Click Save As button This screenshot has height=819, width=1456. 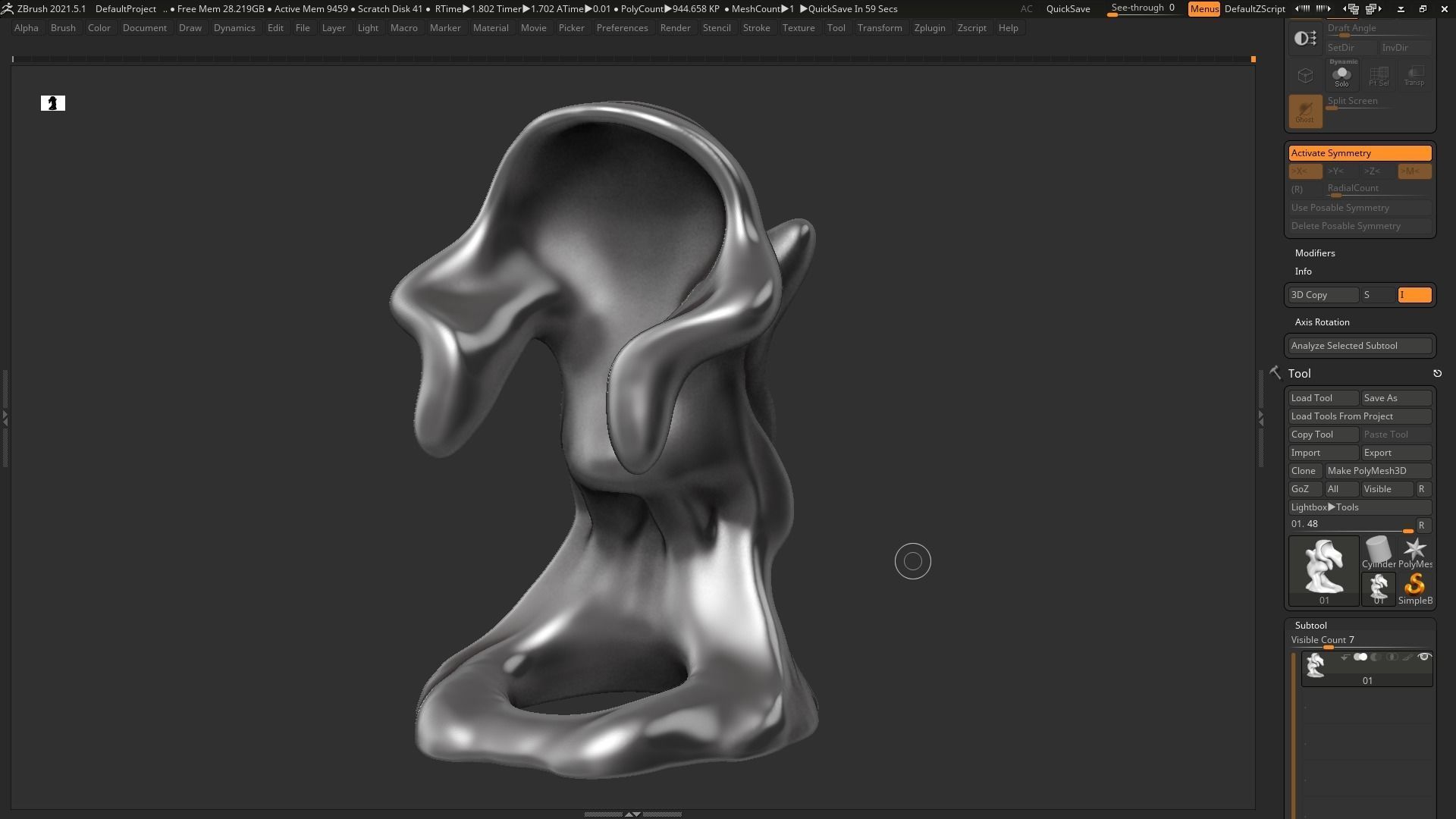[x=1396, y=398]
